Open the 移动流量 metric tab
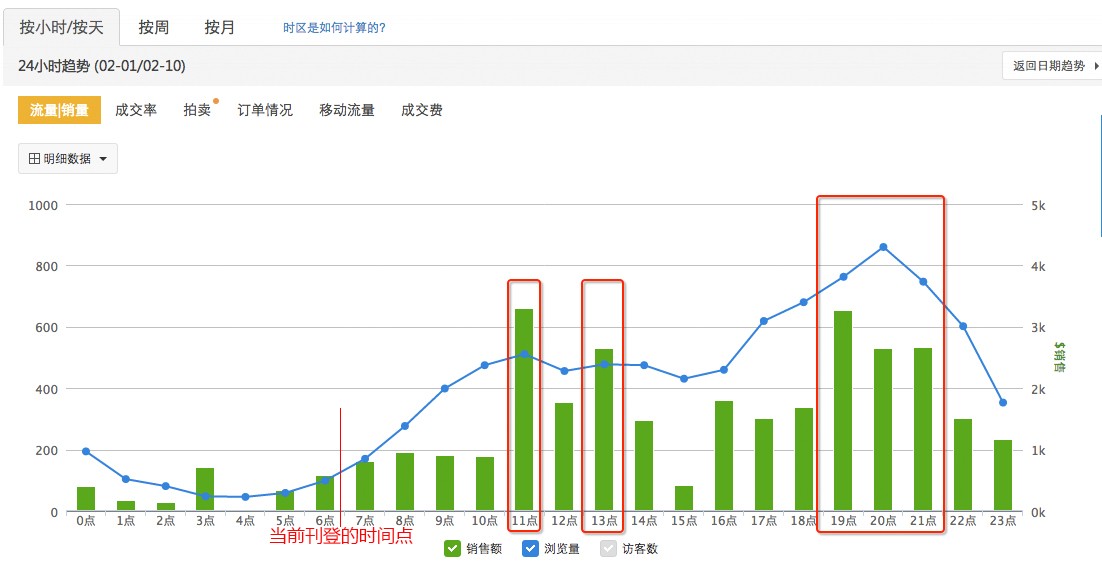 347,110
